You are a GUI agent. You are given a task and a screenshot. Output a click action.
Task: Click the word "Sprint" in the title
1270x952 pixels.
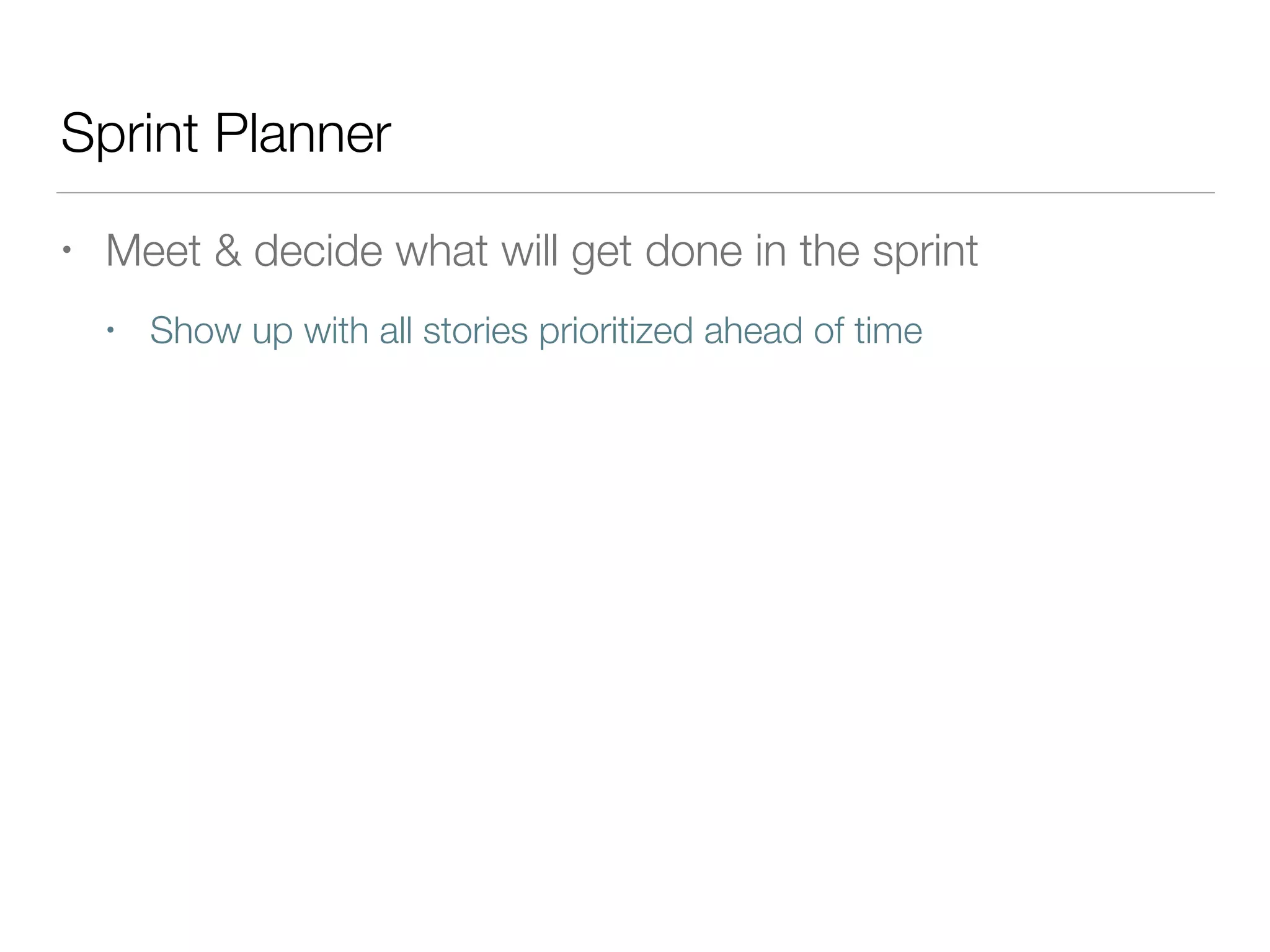(129, 133)
